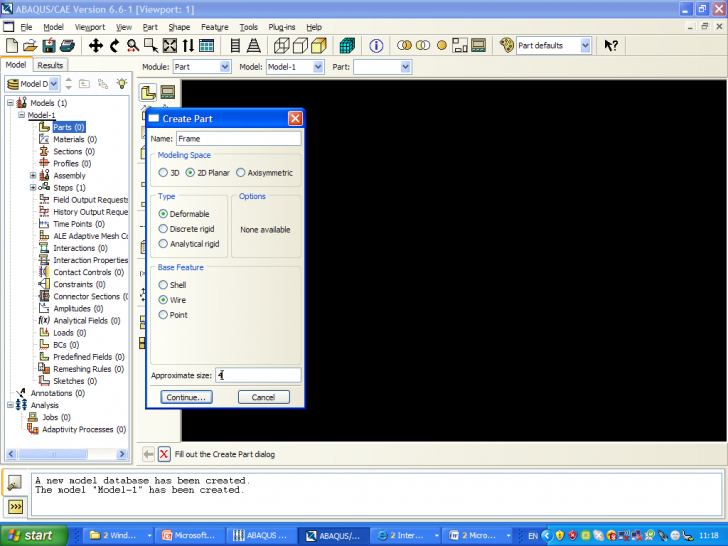Choose the Axisymmetric modeling space
This screenshot has height=546, width=728.
(241, 173)
